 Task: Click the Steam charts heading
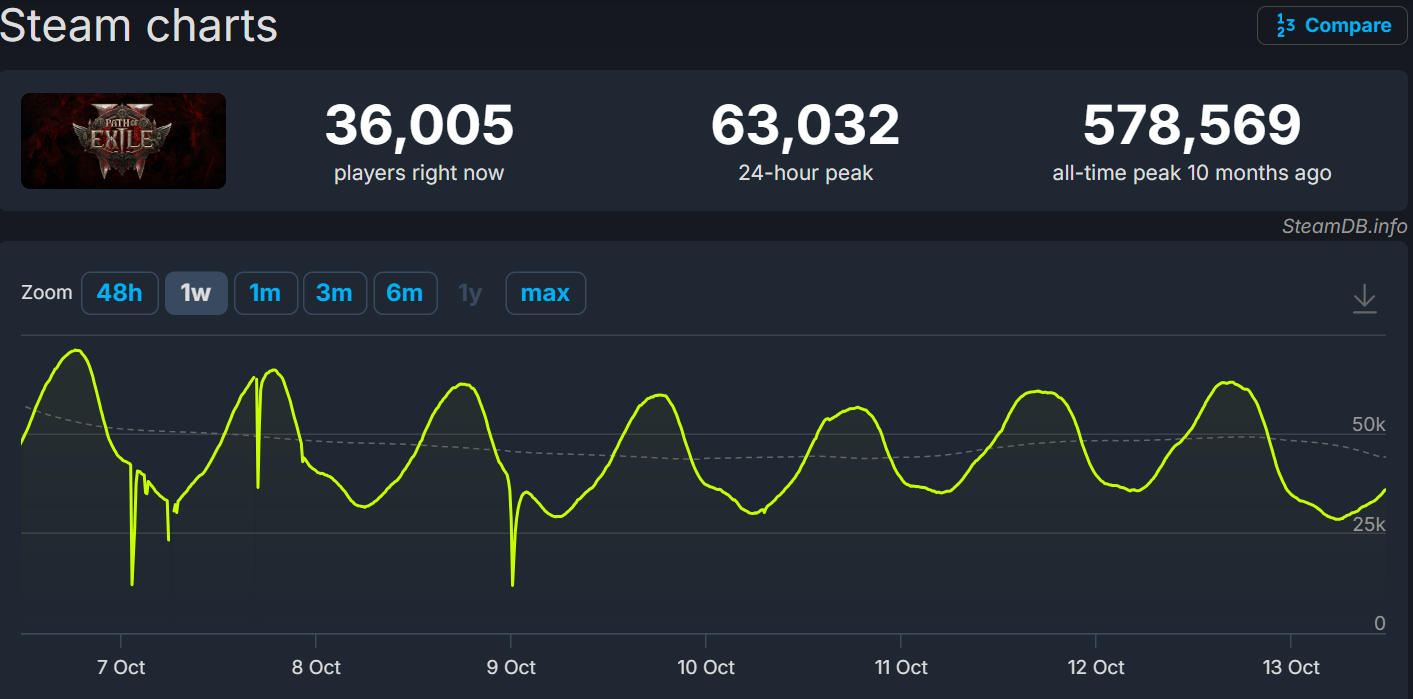[x=139, y=25]
